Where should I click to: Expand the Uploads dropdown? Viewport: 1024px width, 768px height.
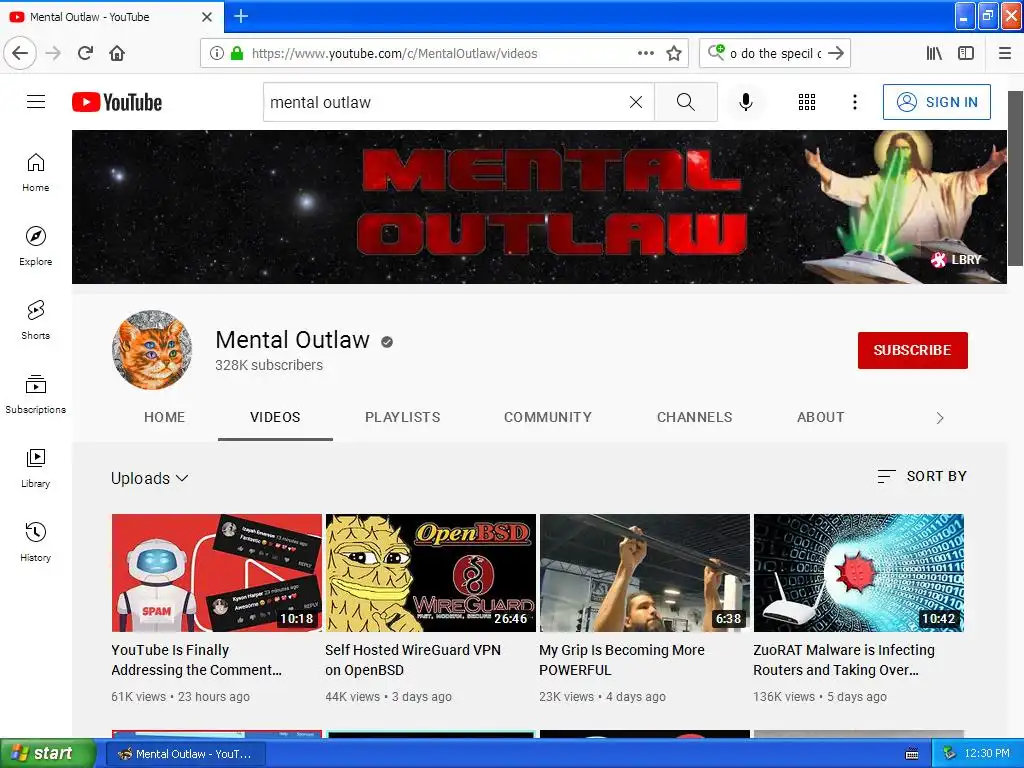click(x=150, y=478)
